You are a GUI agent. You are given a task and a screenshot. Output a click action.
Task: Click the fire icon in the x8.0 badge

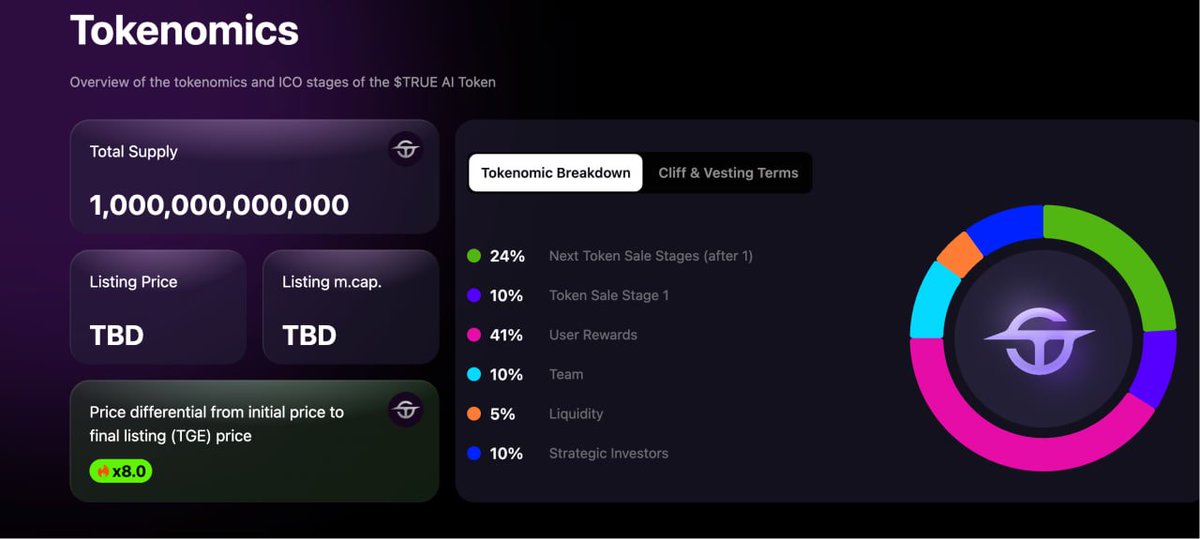tap(103, 471)
